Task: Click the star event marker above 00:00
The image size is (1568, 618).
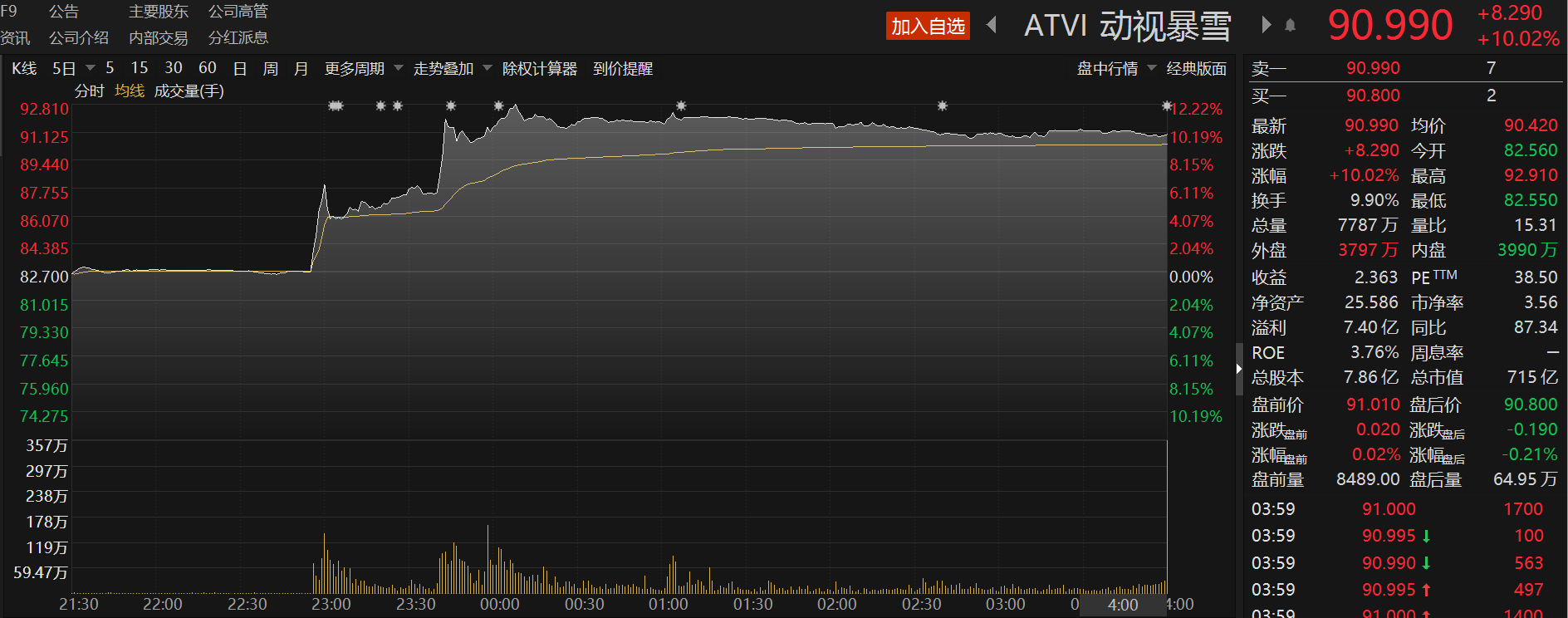Action: coord(499,106)
